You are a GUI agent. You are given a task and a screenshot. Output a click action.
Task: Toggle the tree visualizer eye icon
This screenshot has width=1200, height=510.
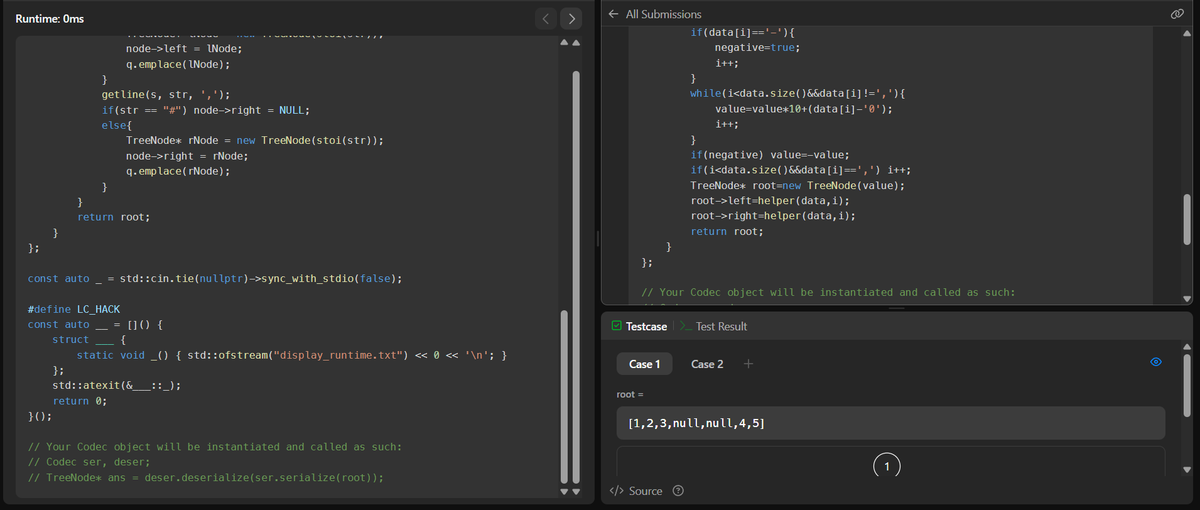click(1155, 363)
